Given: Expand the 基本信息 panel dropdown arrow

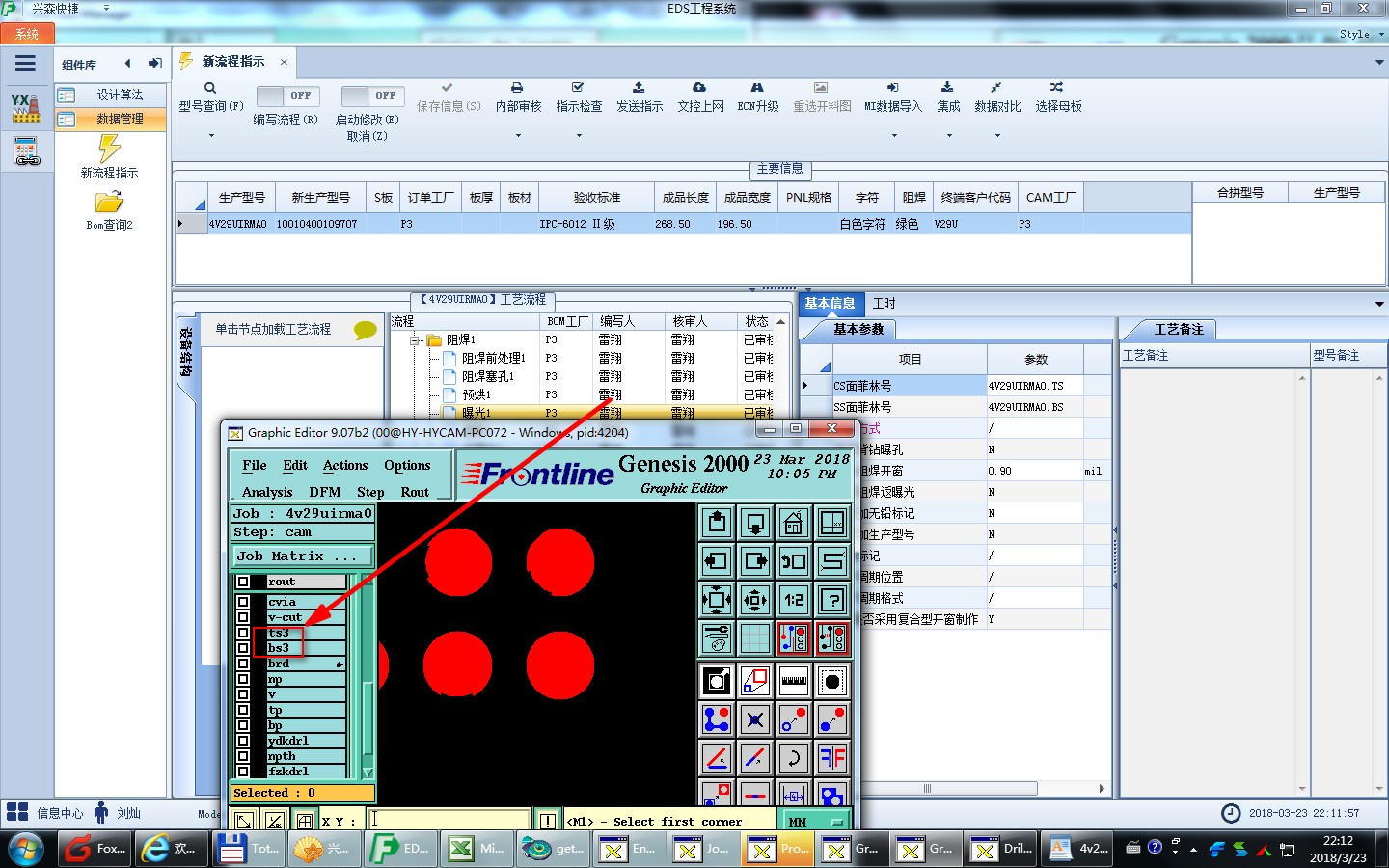Looking at the screenshot, I should click(1379, 304).
